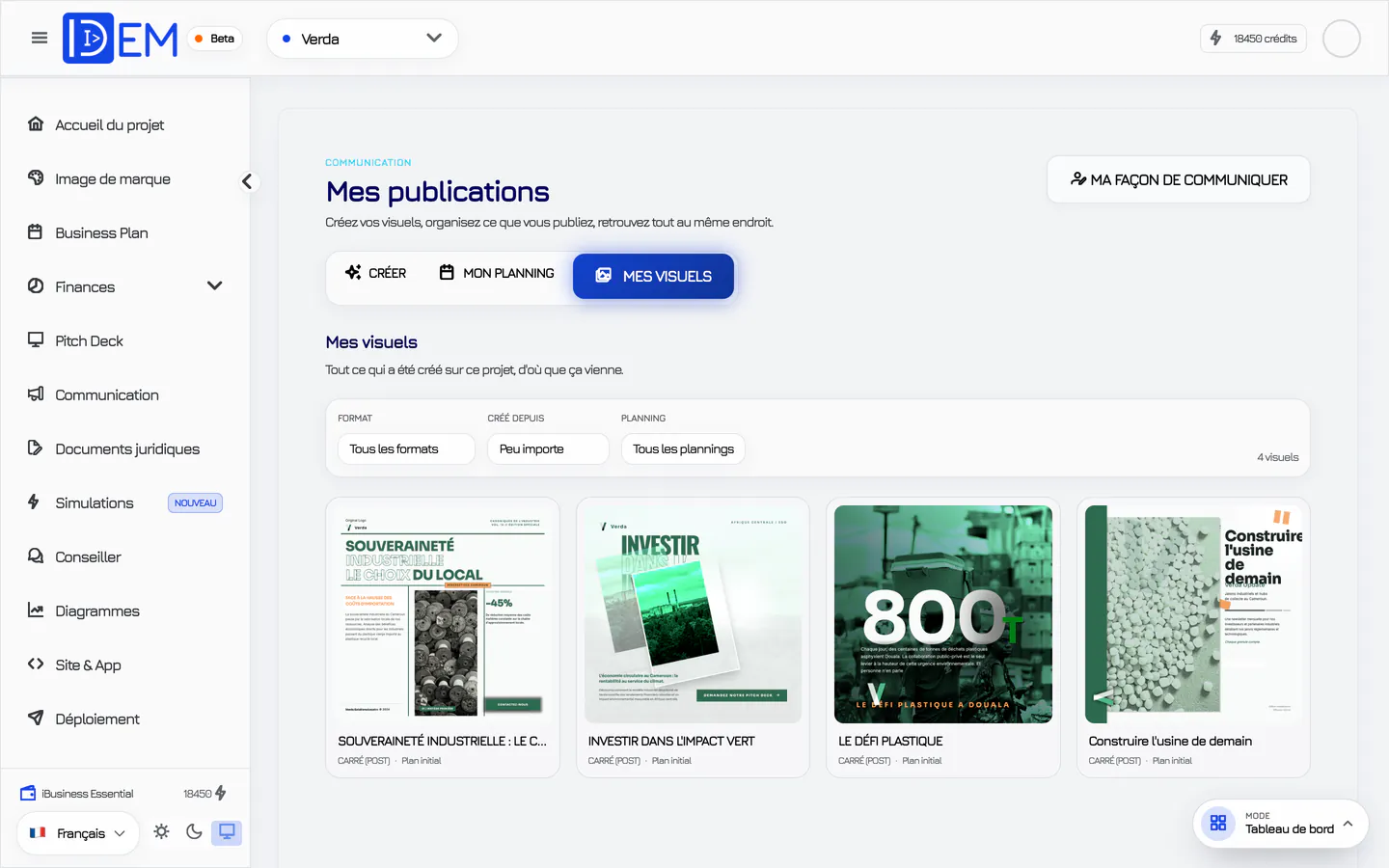1389x868 pixels.
Task: Click the home icon beside Accueil du projet
Action: click(36, 123)
